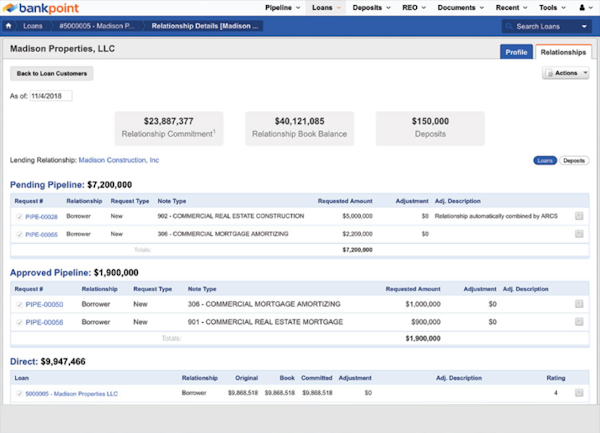600x433 pixels.
Task: Click the status icon beside loan 5000005
Action: point(20,394)
